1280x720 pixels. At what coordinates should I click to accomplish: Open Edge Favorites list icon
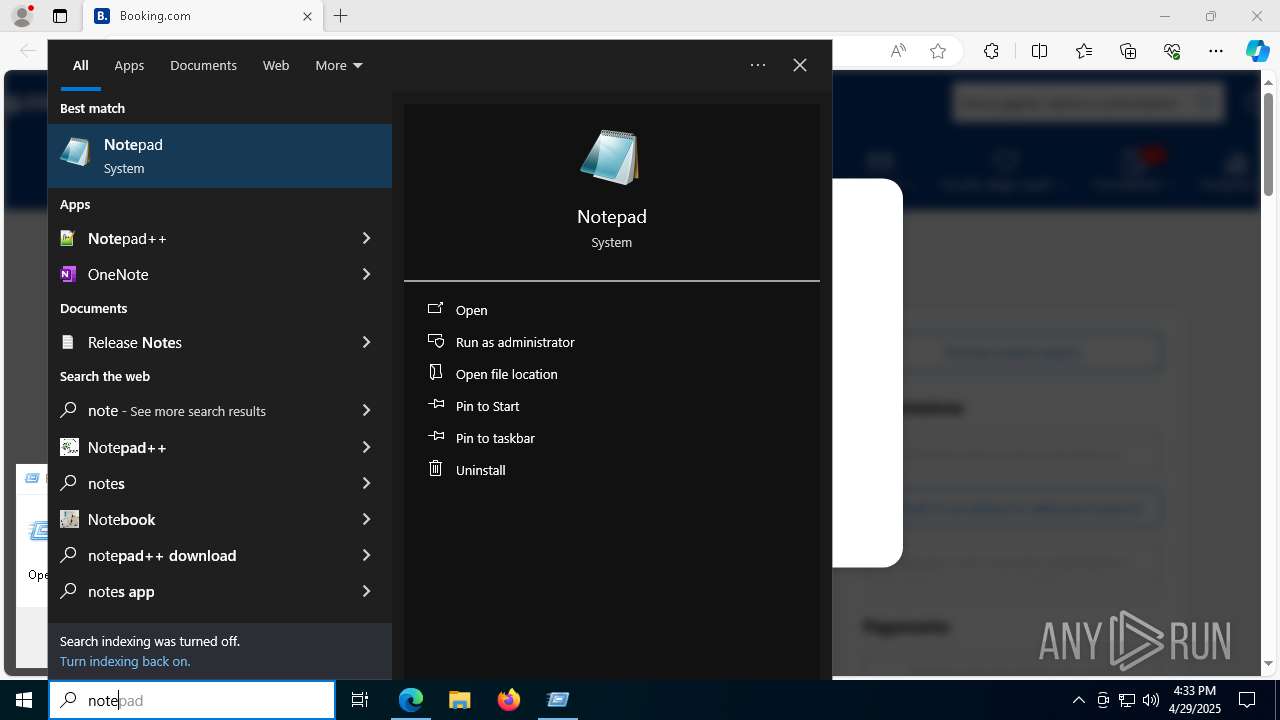(1084, 51)
